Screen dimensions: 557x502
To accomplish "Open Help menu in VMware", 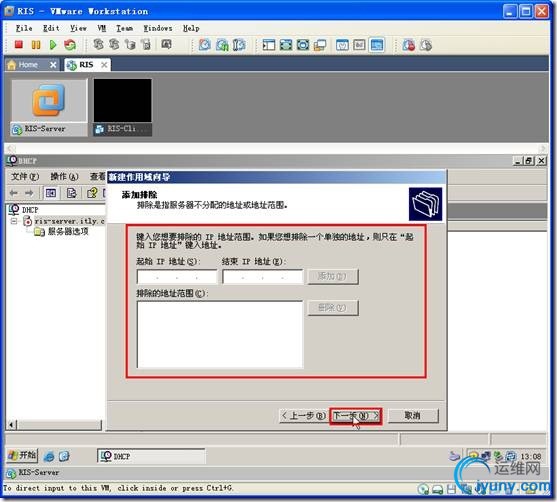I will click(x=191, y=28).
